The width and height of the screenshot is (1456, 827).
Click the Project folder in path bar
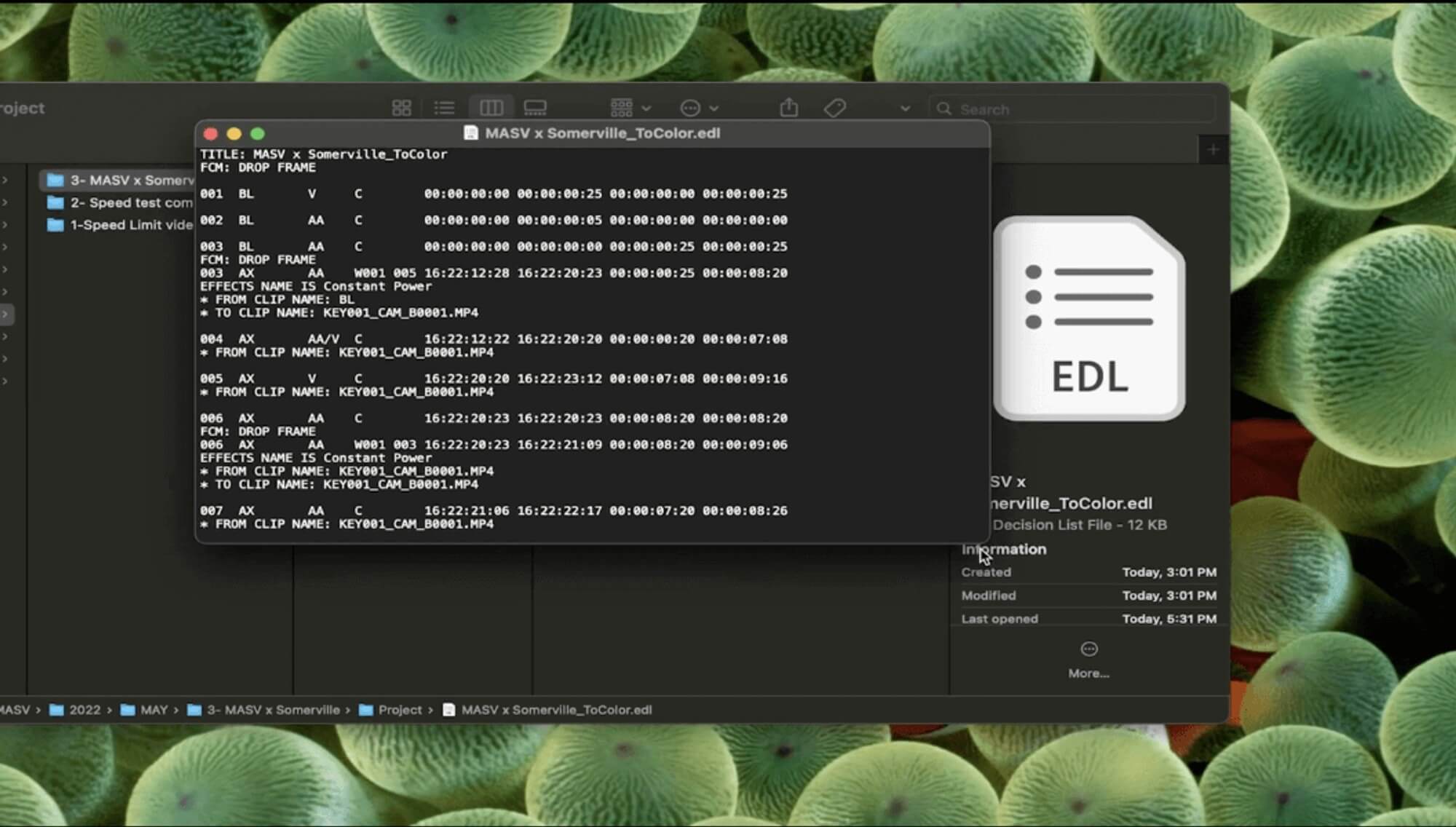pos(391,710)
